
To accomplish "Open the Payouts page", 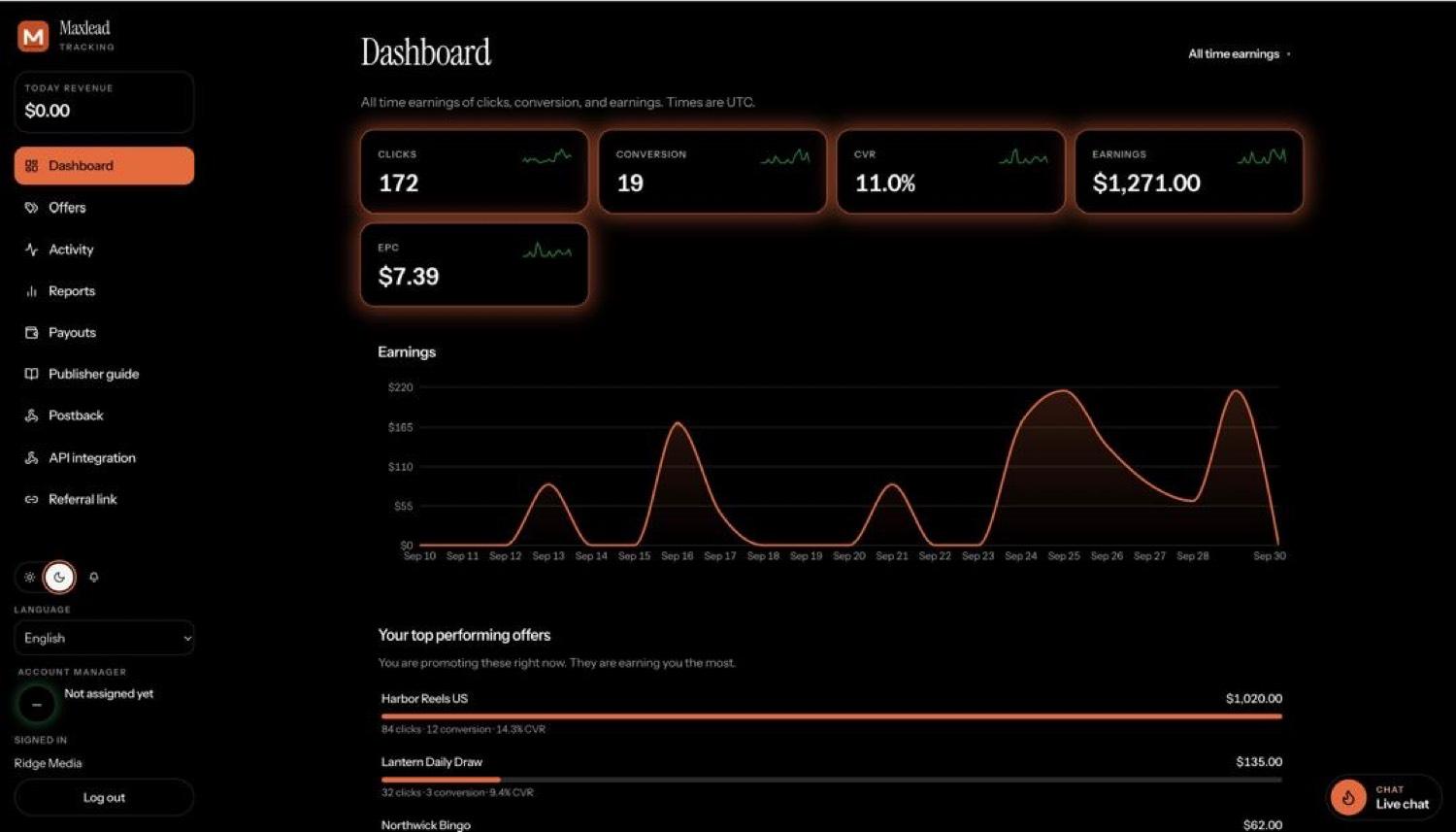I will point(104,332).
